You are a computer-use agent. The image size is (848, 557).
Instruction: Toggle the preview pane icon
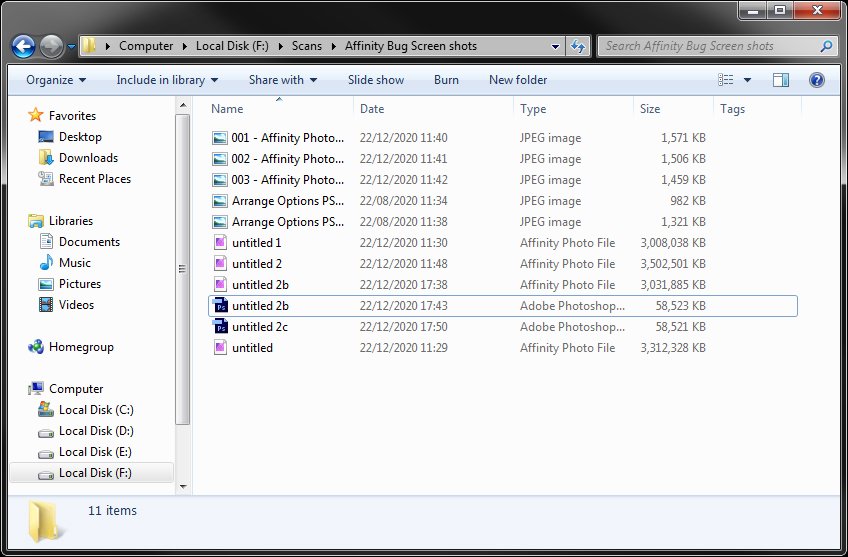tap(780, 80)
